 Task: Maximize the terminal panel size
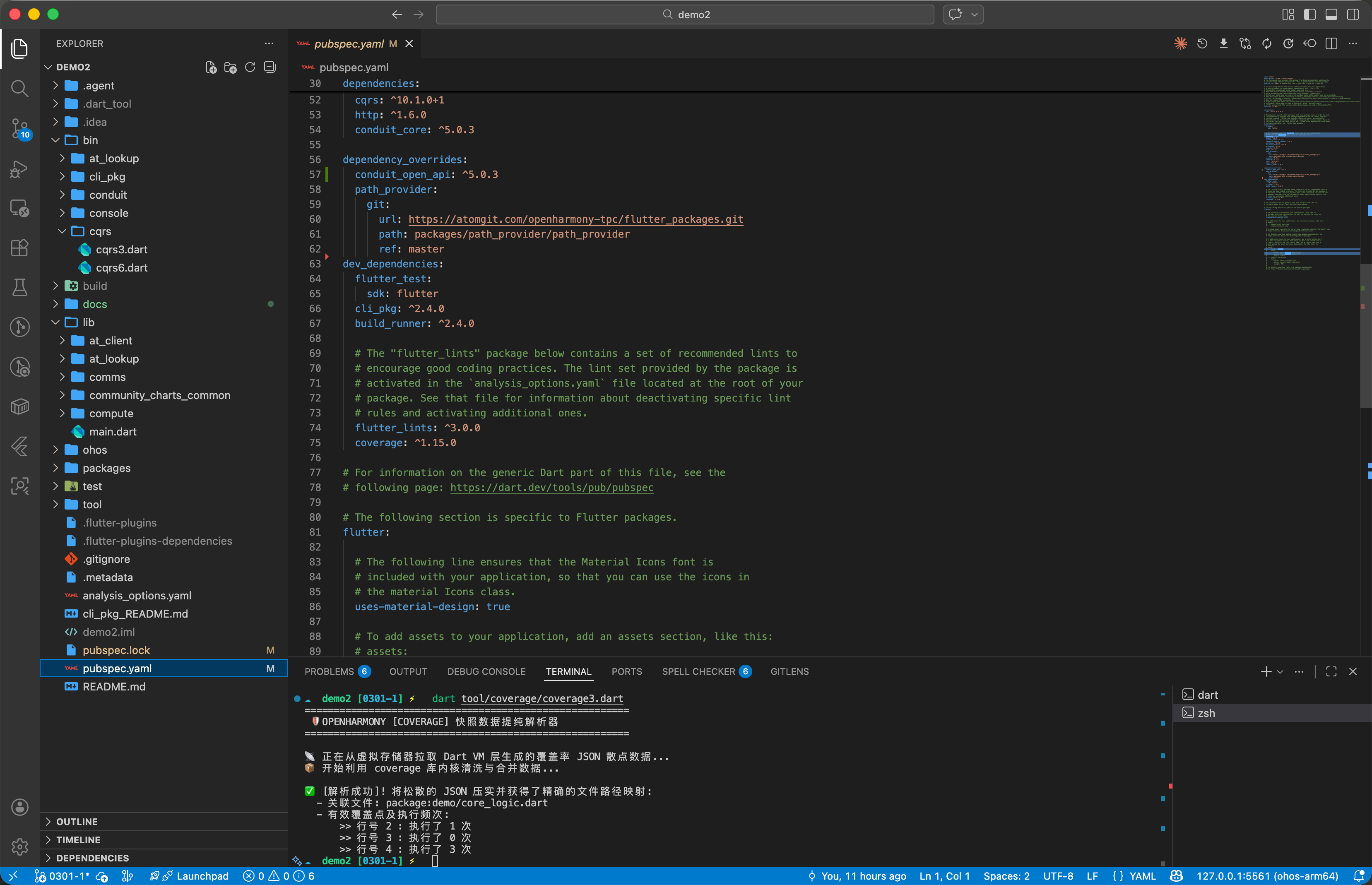click(1331, 671)
